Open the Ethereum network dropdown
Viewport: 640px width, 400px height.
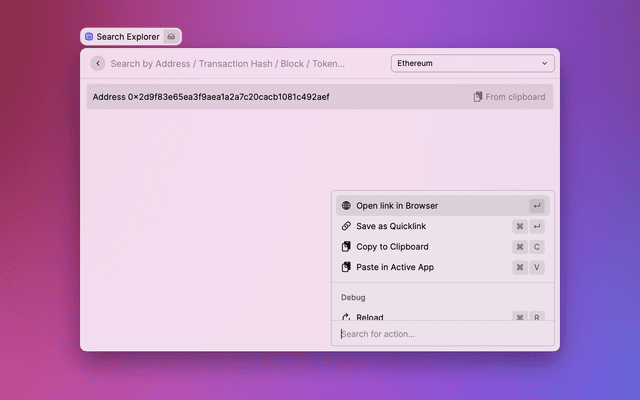tap(471, 63)
